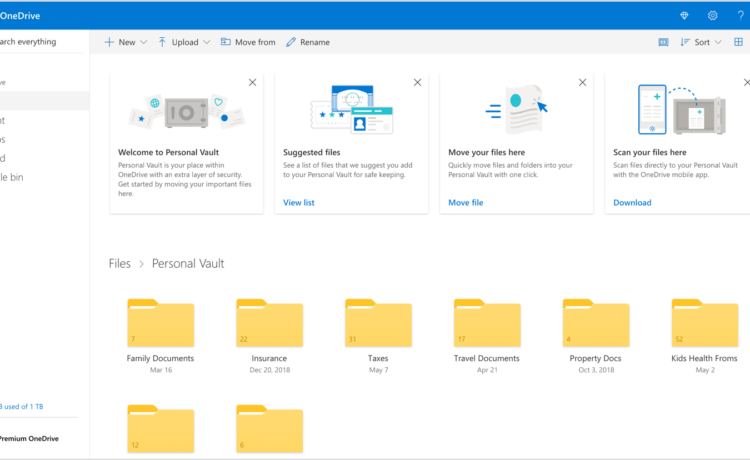Click the Personal Vault lock icon in toolbar

663,42
